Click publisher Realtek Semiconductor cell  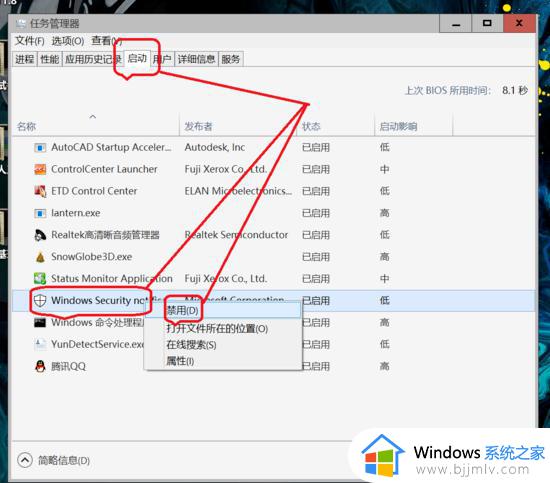coord(236,235)
